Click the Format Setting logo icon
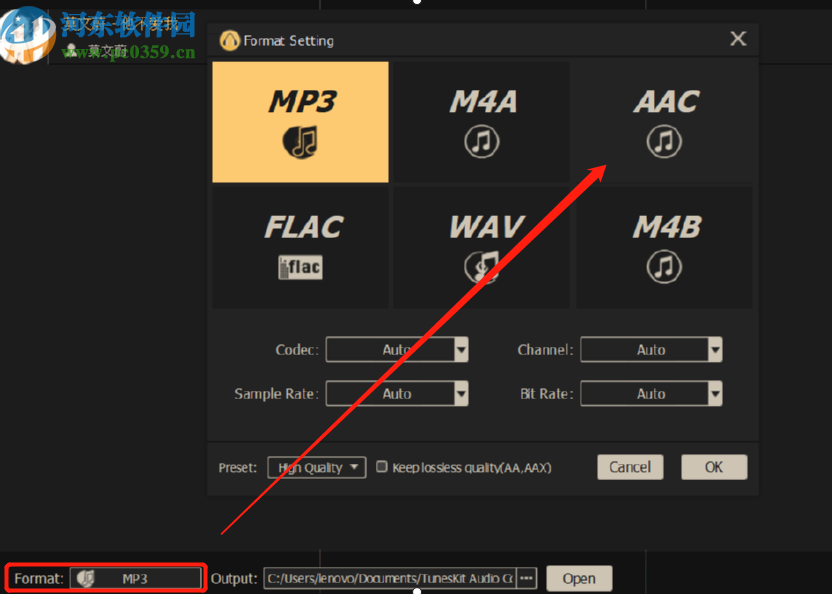Image resolution: width=832 pixels, height=594 pixels. pyautogui.click(x=230, y=40)
